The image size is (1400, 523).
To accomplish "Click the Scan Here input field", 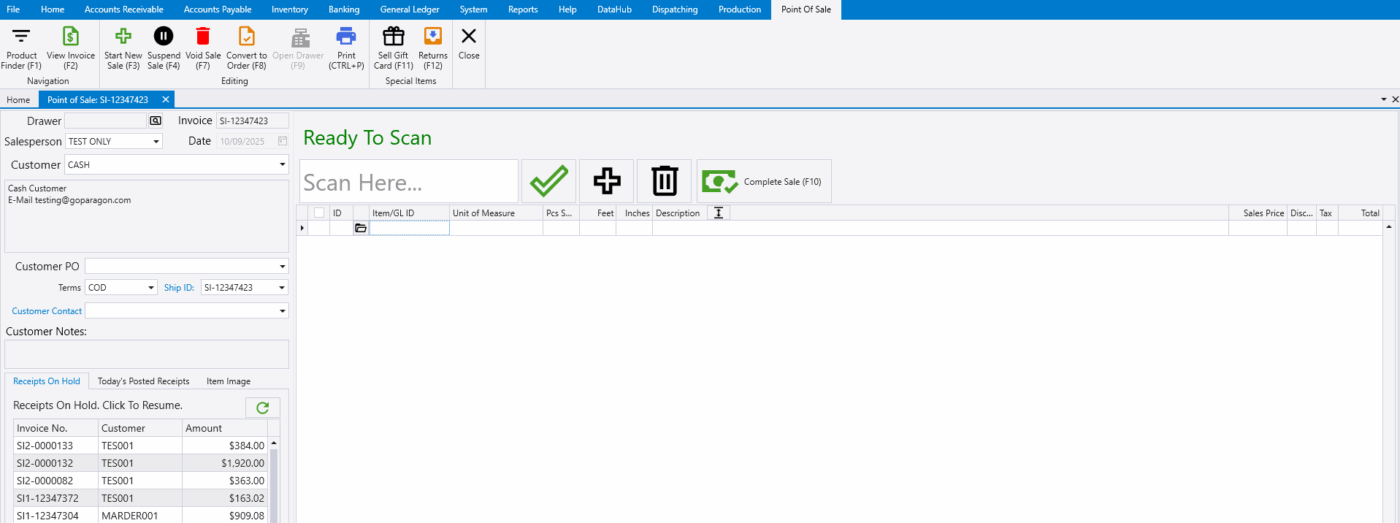I will (x=408, y=182).
